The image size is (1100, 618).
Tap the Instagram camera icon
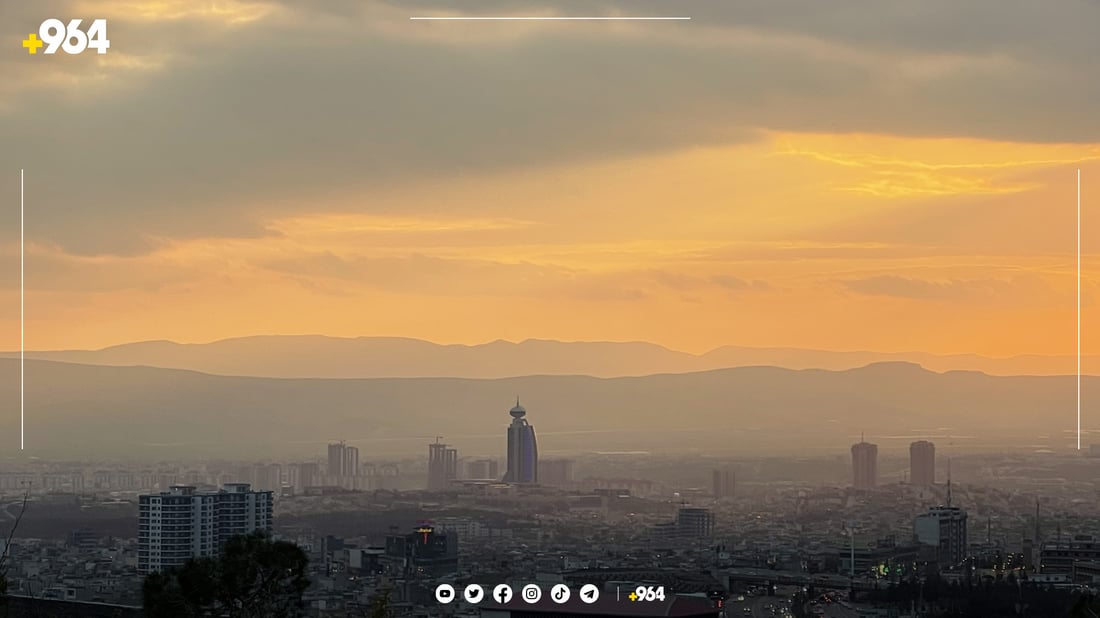[x=532, y=594]
